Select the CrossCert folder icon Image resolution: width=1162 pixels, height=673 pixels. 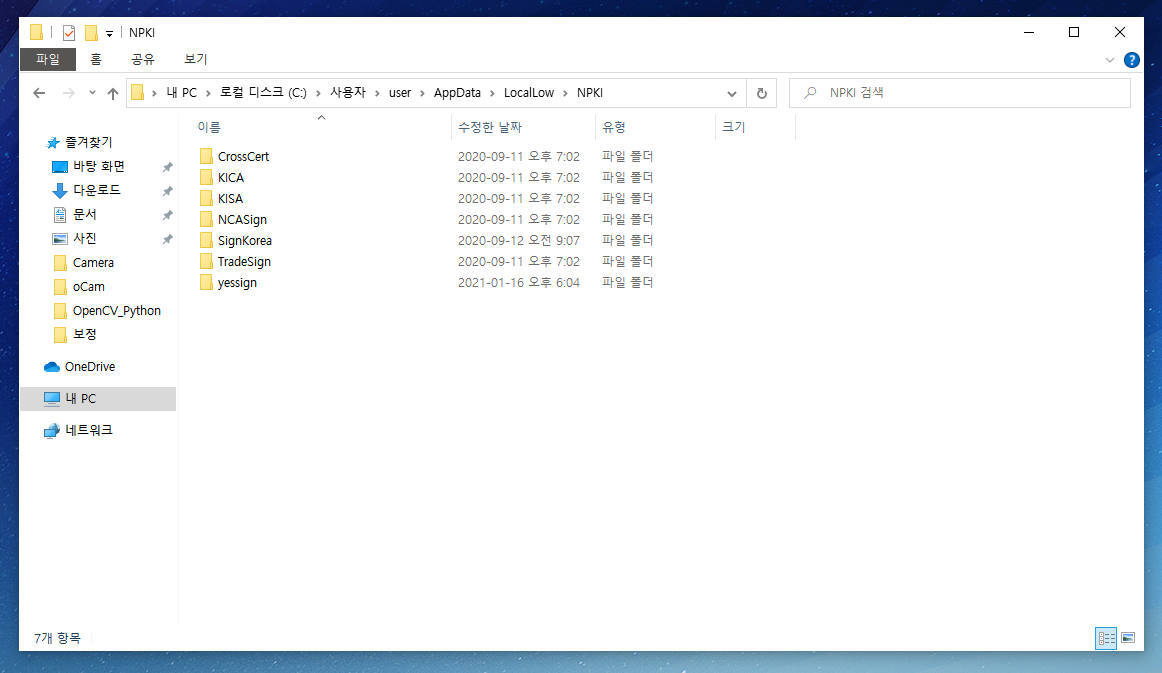pos(206,156)
